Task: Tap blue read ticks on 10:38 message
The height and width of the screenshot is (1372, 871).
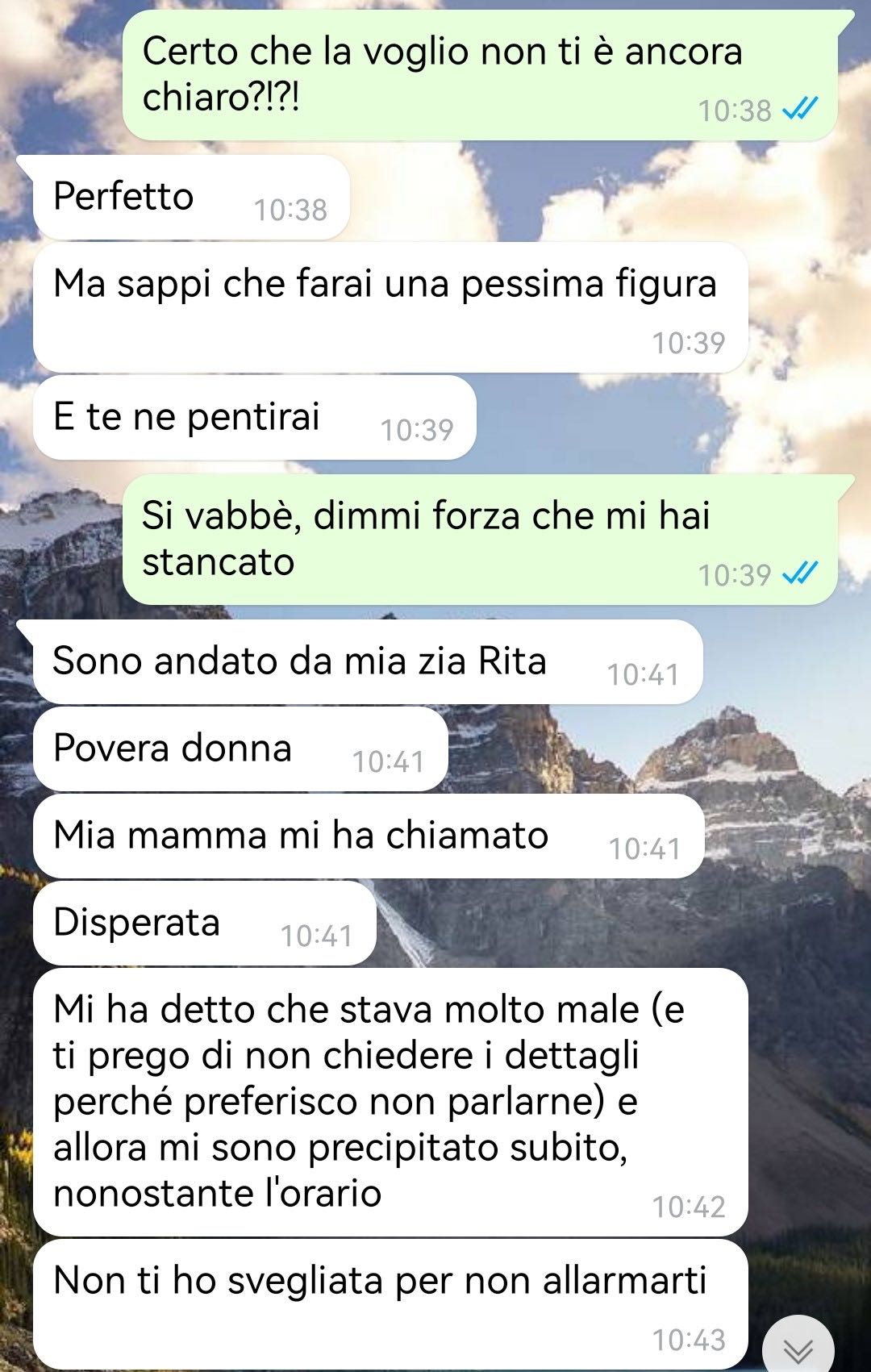Action: (800, 108)
